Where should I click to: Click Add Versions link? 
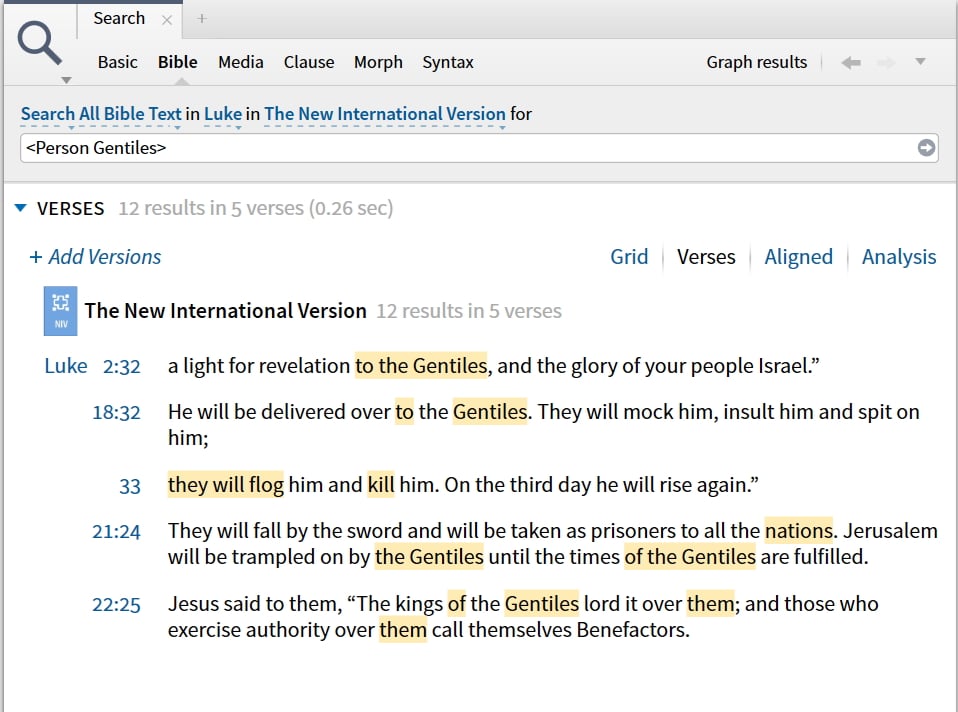[95, 257]
